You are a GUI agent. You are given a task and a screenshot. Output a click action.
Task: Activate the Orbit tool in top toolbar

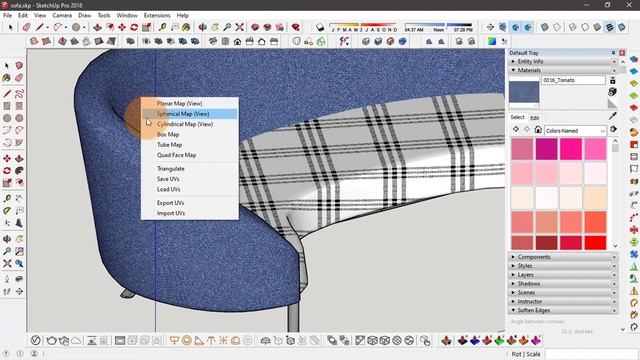pos(202,27)
